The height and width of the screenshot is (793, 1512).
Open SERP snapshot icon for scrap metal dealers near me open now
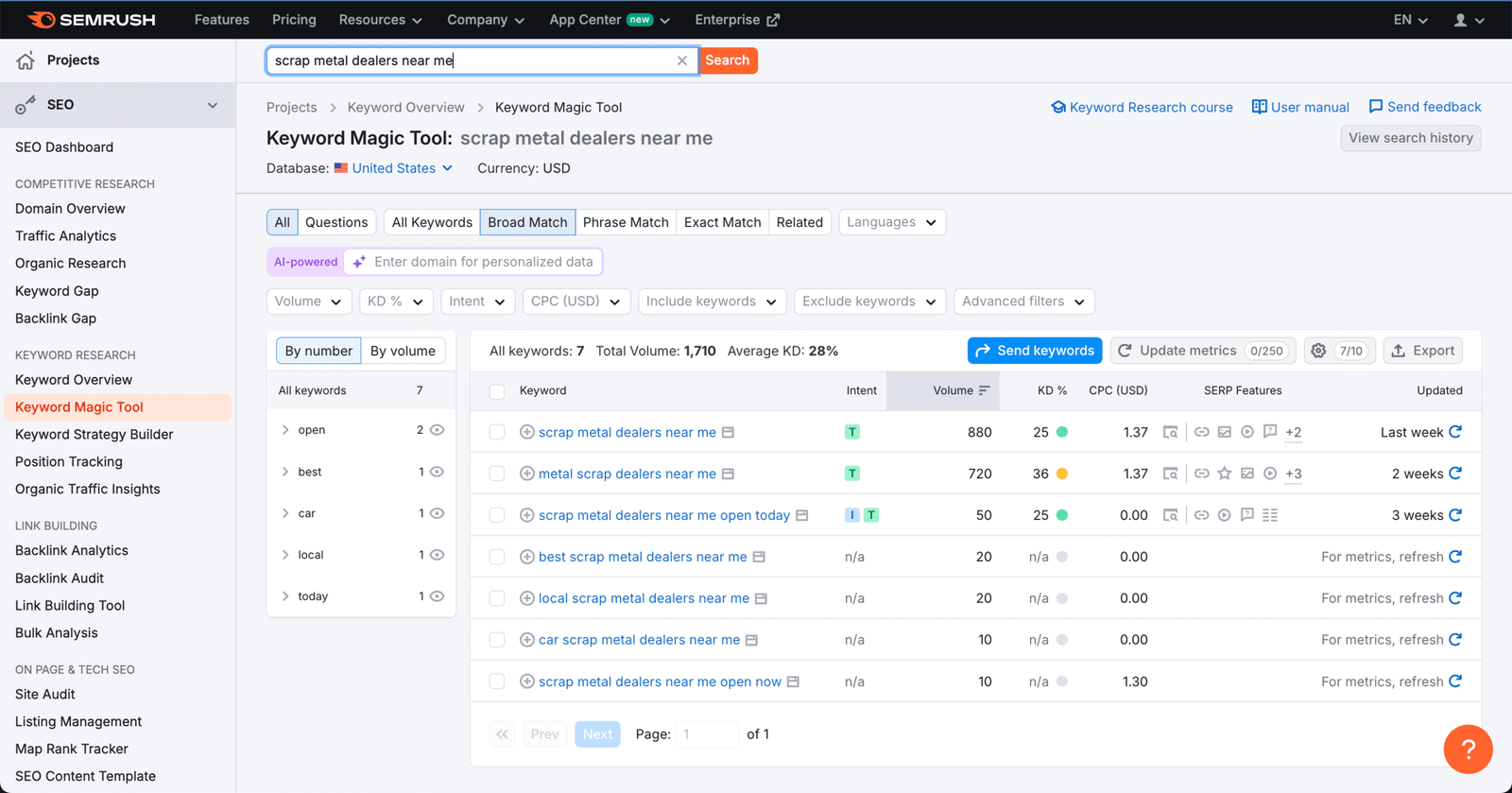coord(793,681)
